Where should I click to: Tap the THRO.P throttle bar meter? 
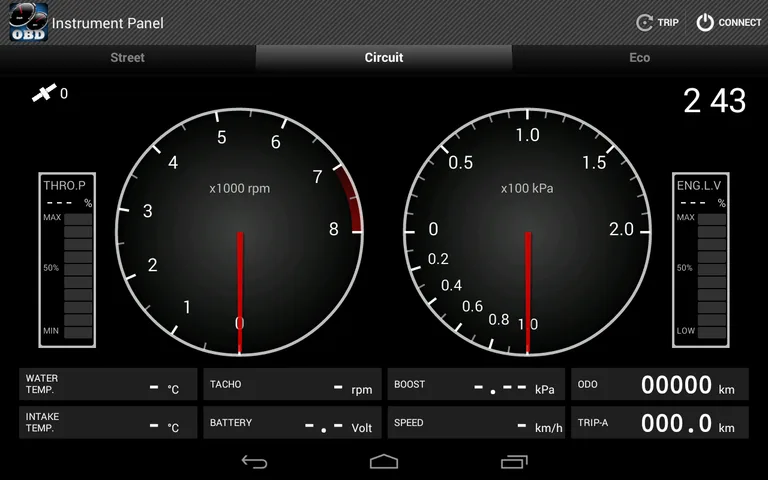click(x=67, y=260)
